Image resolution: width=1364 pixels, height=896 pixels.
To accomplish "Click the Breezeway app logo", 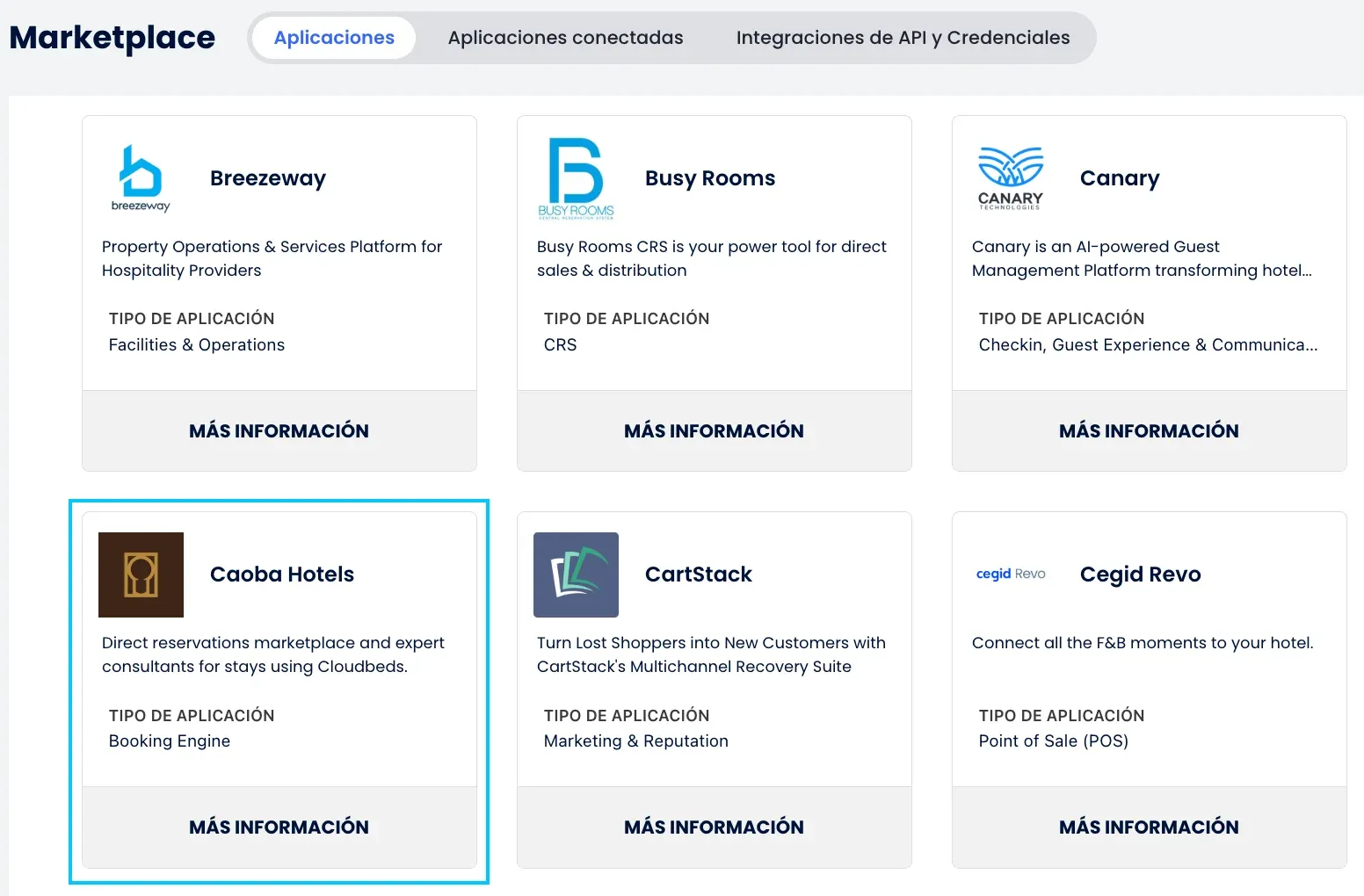I will click(x=141, y=178).
